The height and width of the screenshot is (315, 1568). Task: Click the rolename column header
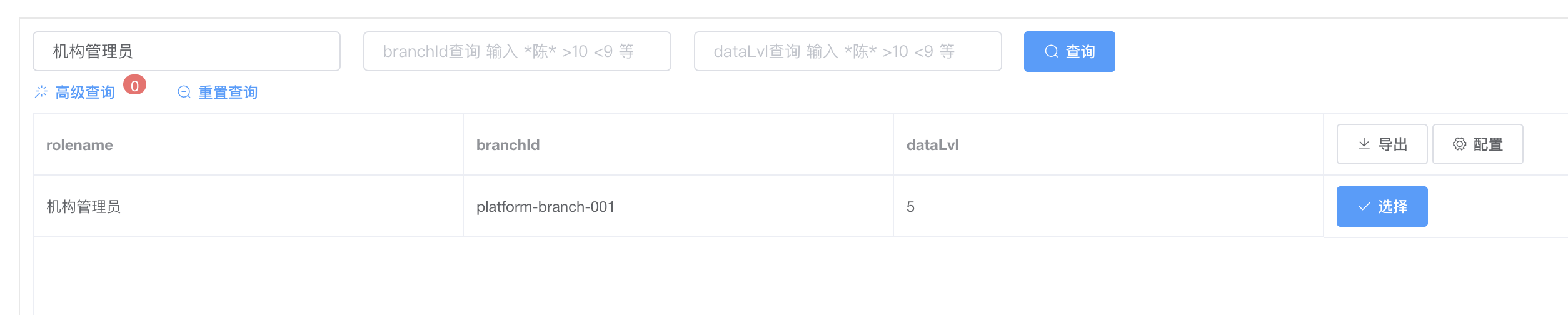(79, 145)
